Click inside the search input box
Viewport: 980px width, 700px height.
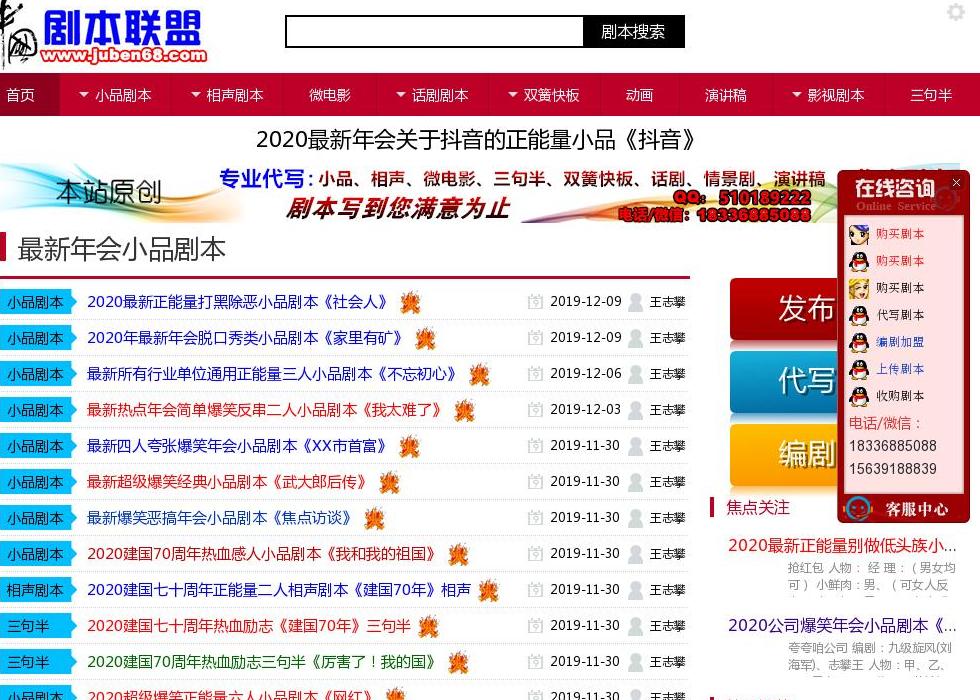click(433, 32)
